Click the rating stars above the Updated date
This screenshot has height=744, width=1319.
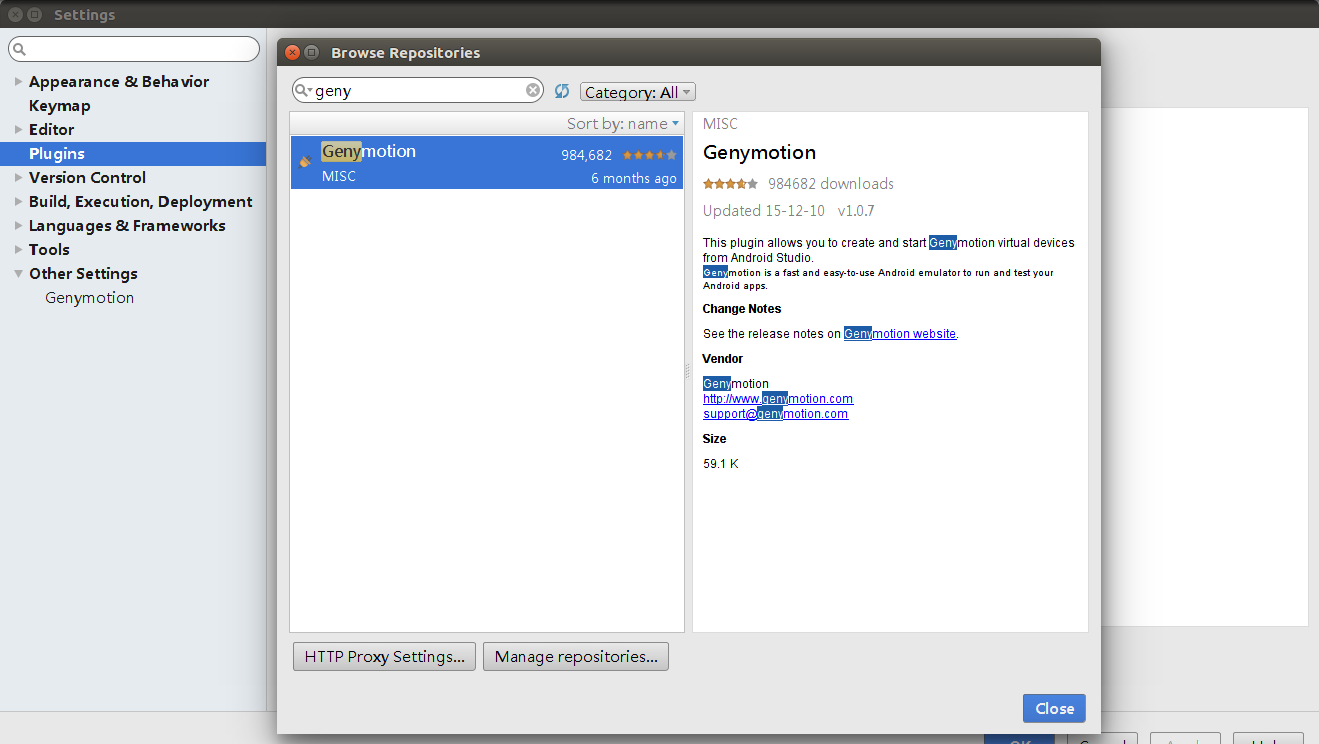coord(730,184)
